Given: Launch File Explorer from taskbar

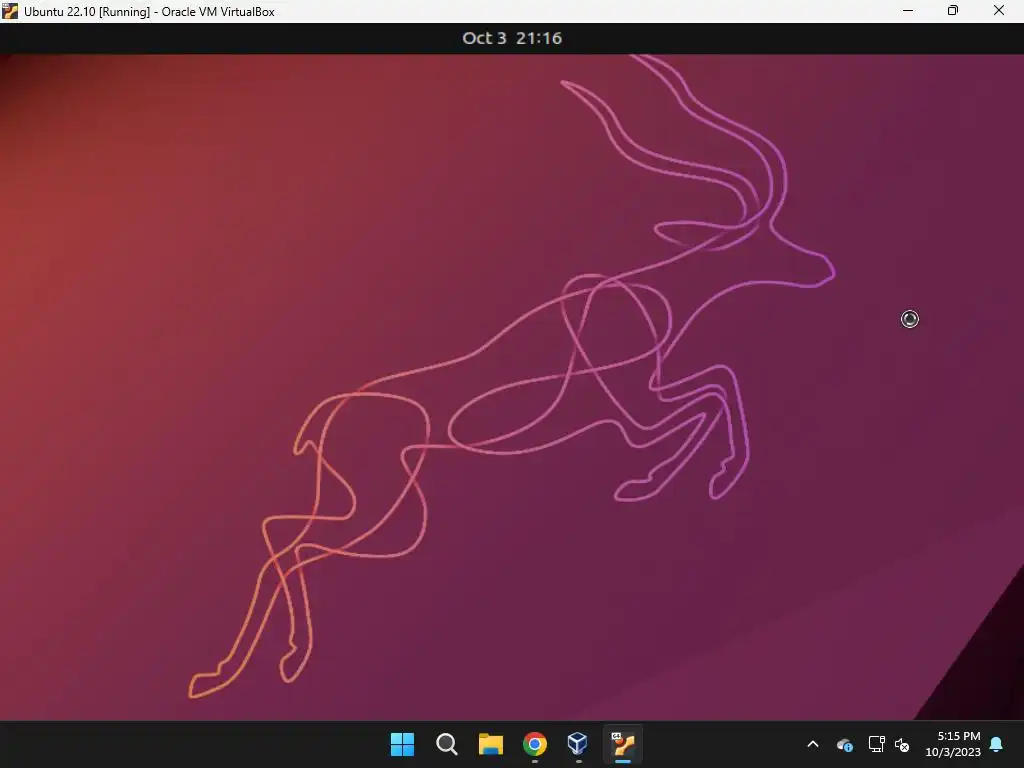Looking at the screenshot, I should (x=490, y=744).
